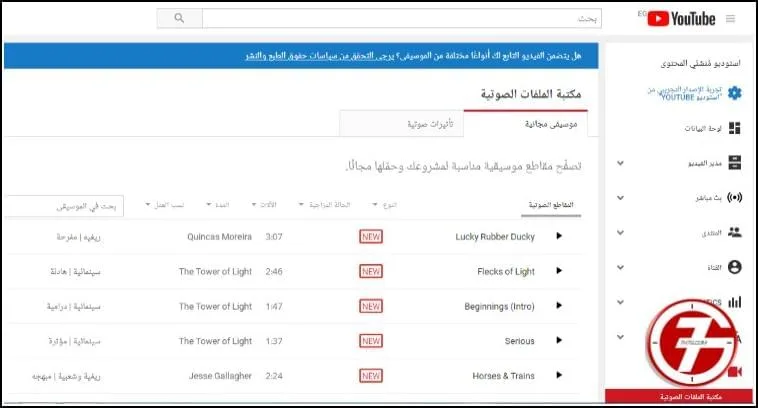The width and height of the screenshot is (758, 408).
Task: Focus the top YouTube search field
Action: pos(402,18)
